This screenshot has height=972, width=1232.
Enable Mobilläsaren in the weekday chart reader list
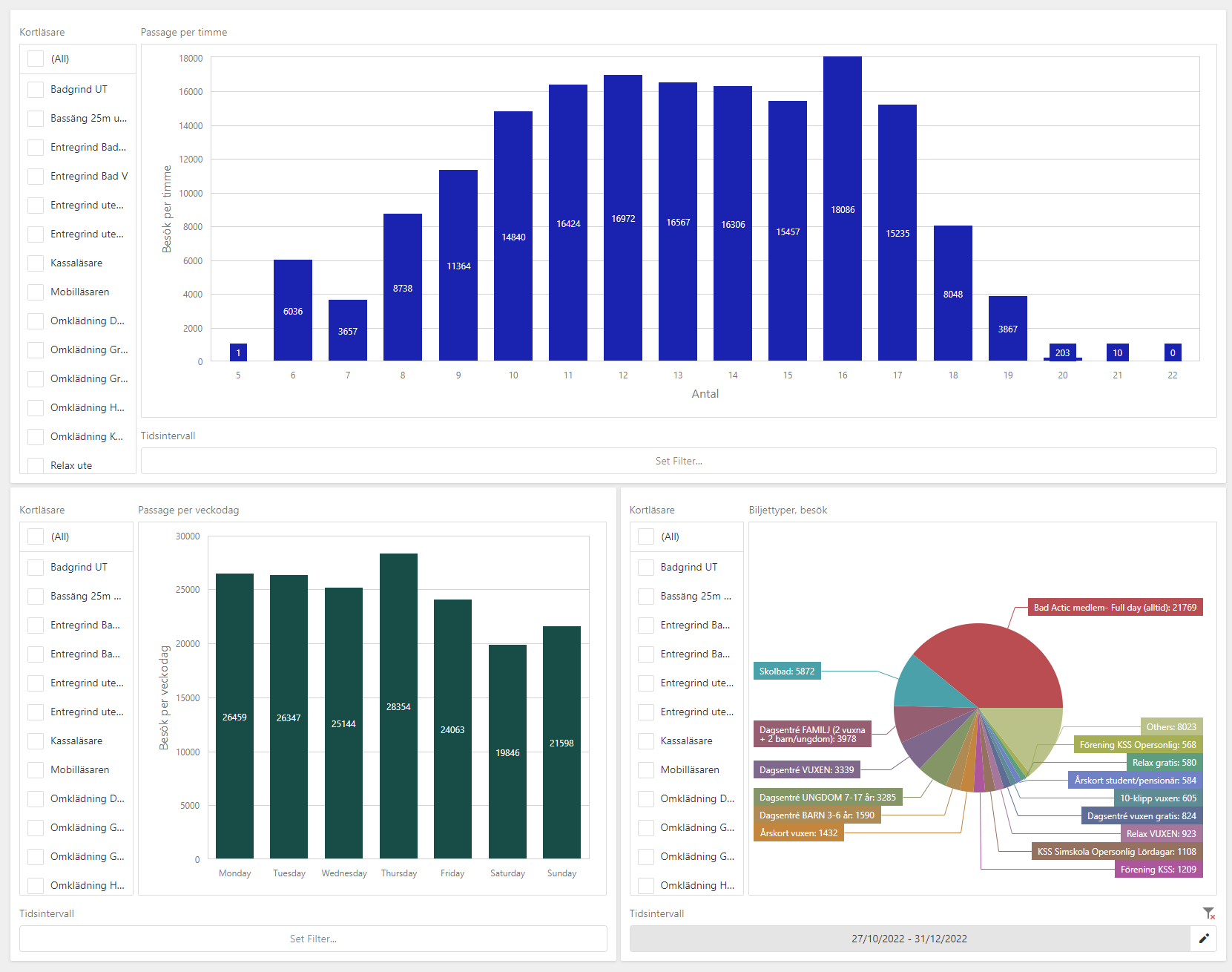pos(36,770)
